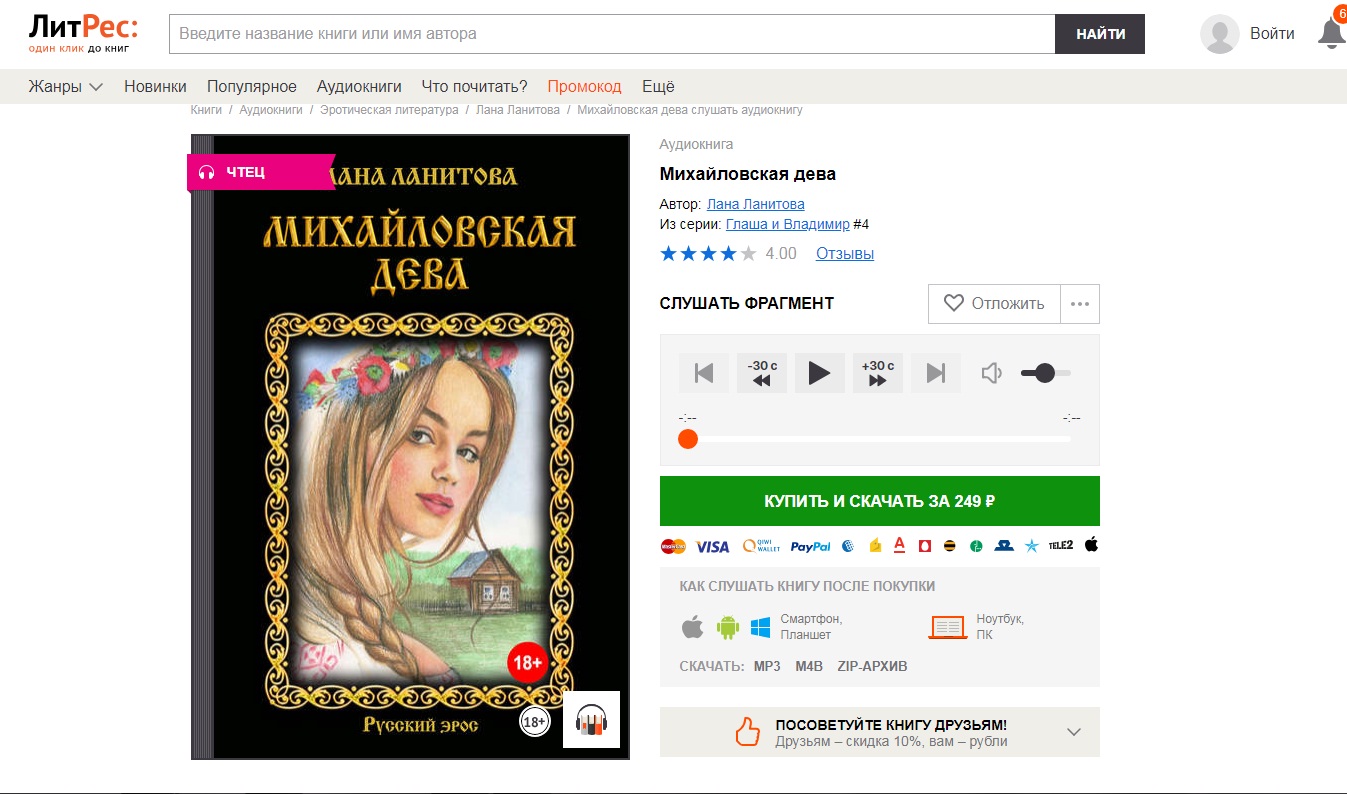Jump to the previous track
This screenshot has width=1347, height=794.
[x=703, y=373]
